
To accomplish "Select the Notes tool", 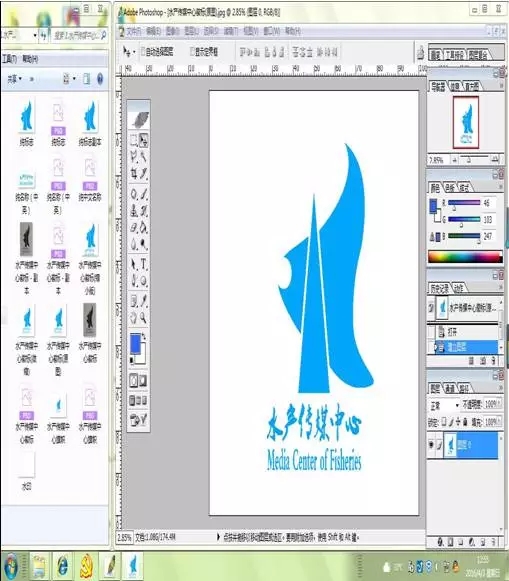I will pos(134,301).
